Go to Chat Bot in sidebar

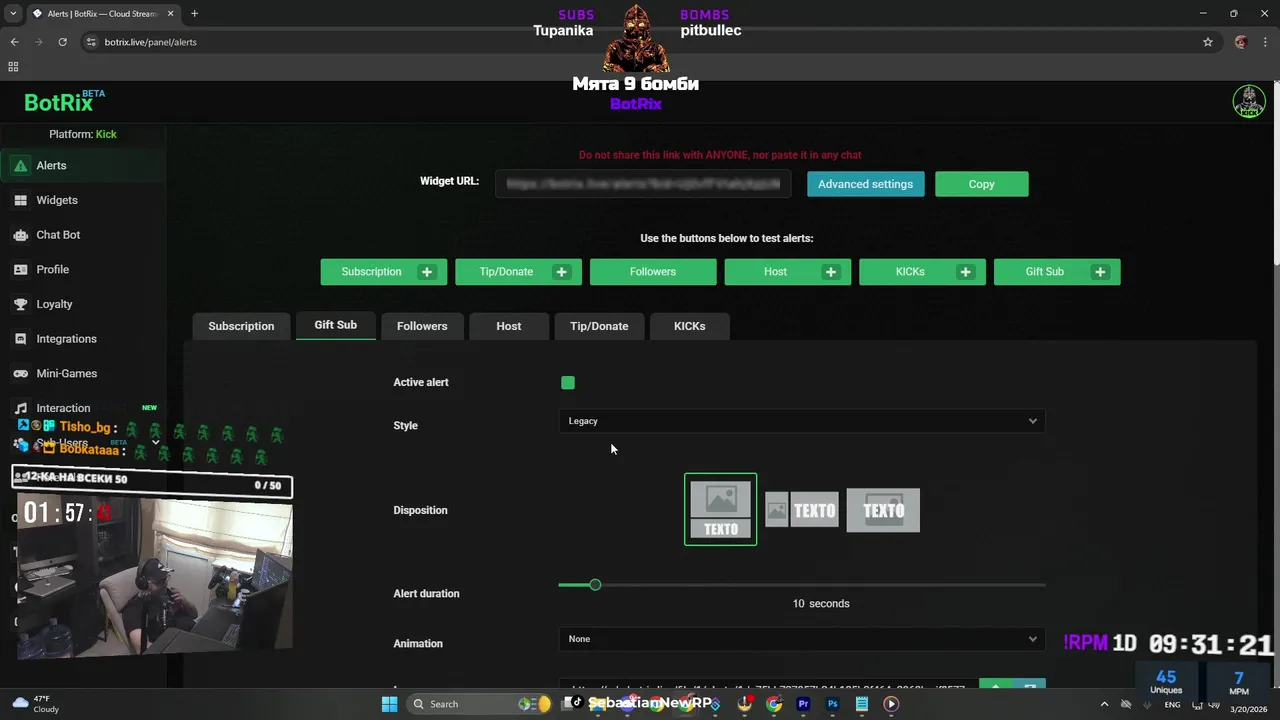(83, 235)
